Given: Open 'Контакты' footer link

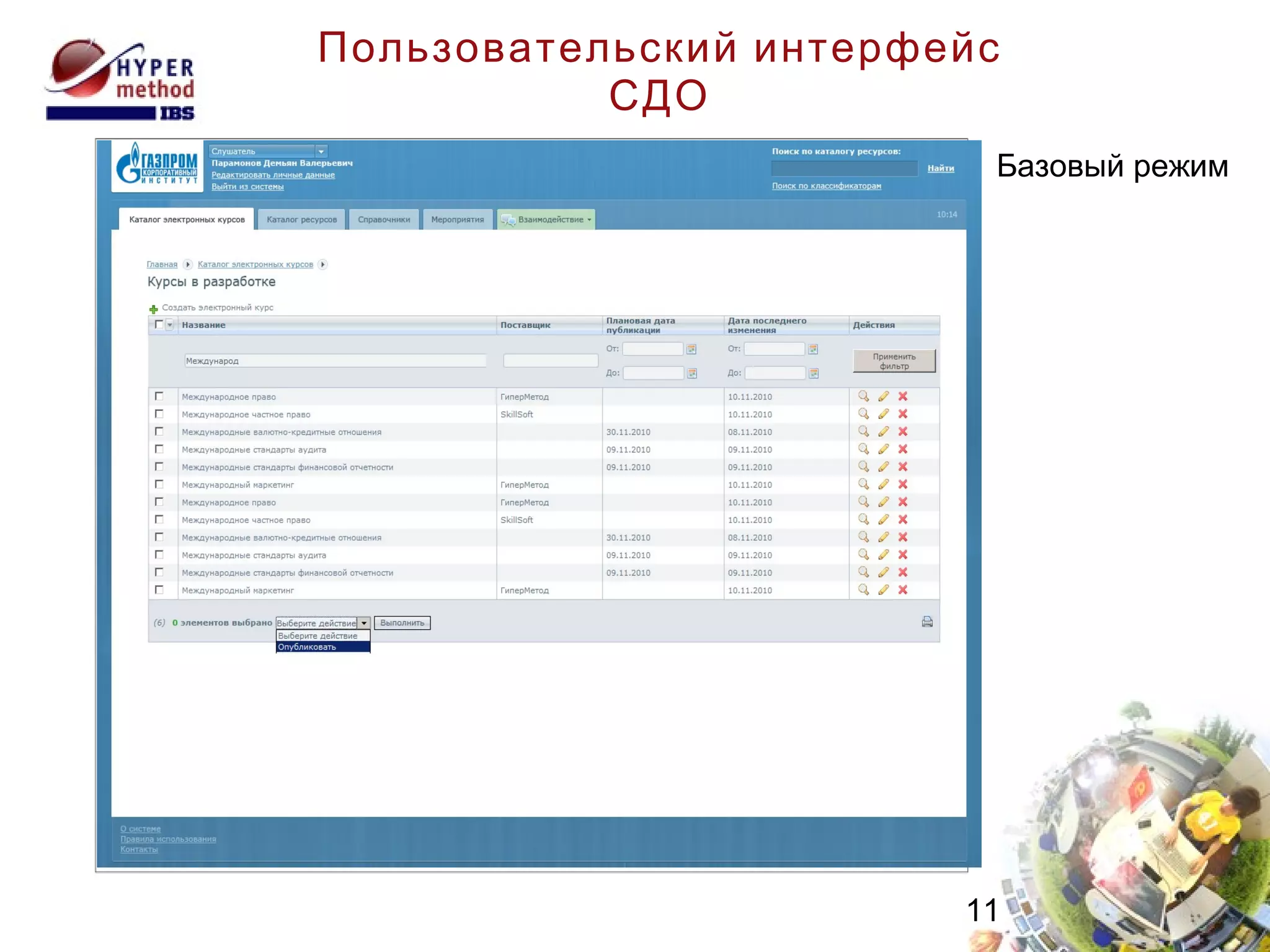Looking at the screenshot, I should pos(139,850).
